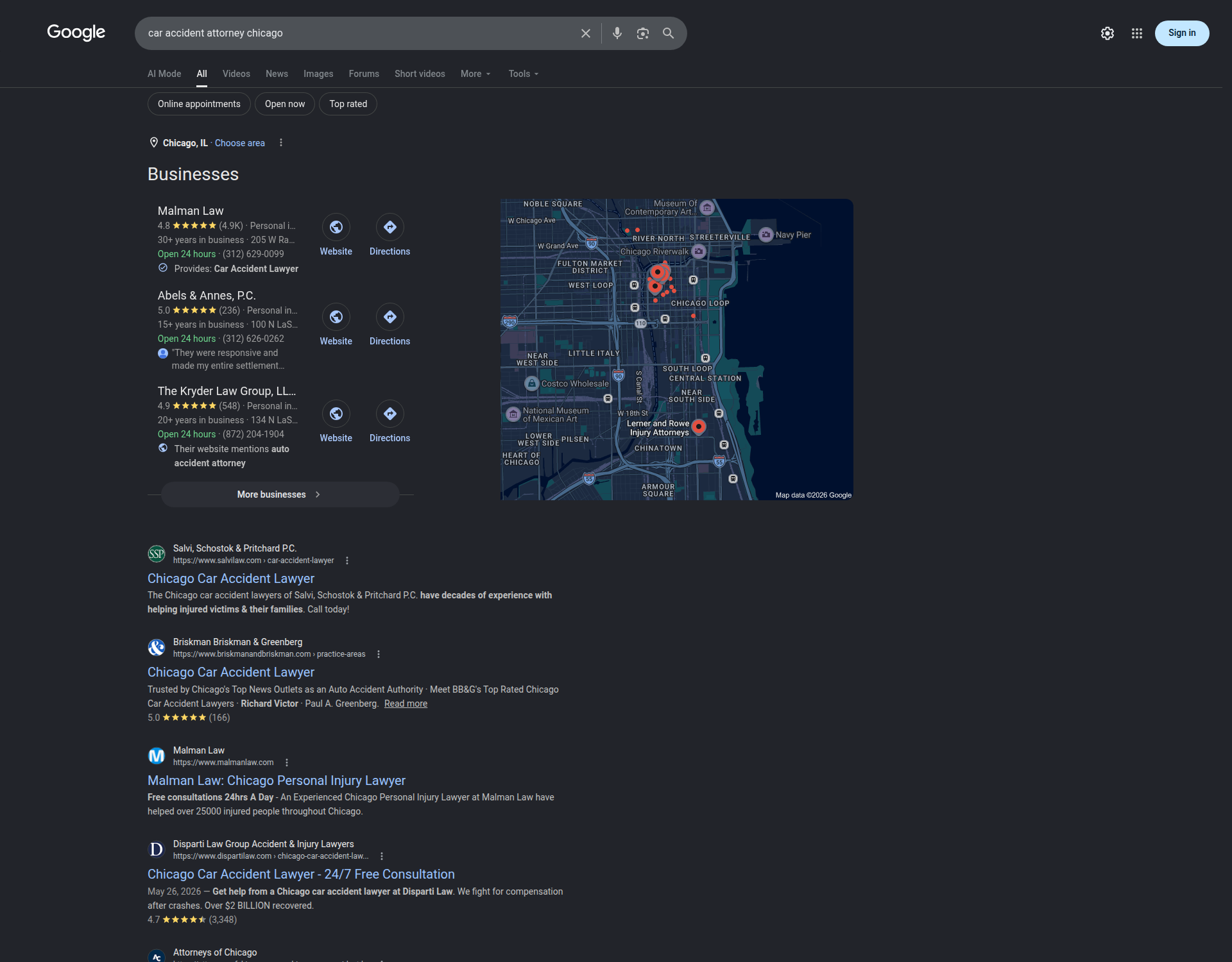Toggle the Online appointments filter chip

(199, 104)
